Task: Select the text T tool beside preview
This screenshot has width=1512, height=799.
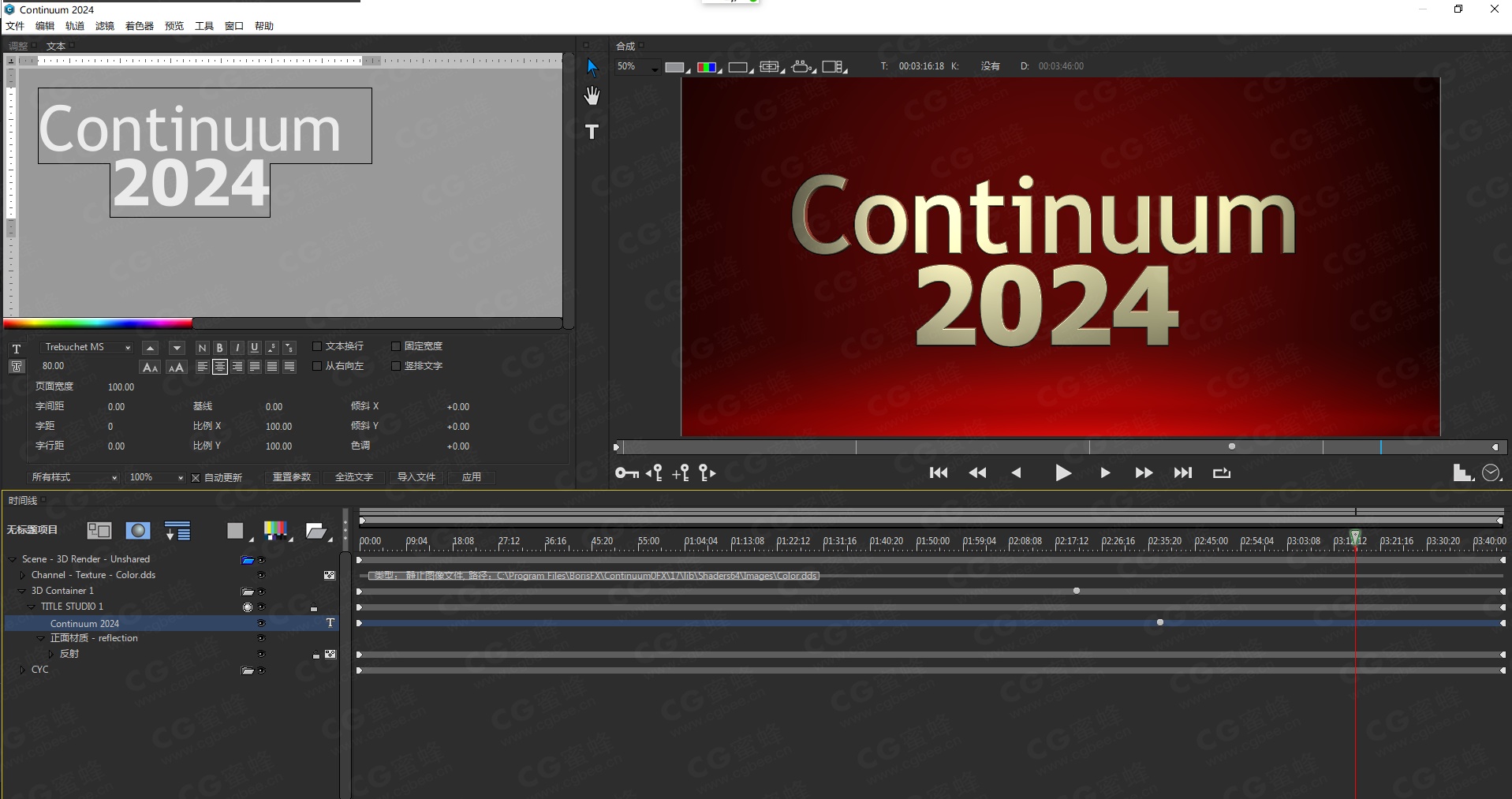Action: [x=592, y=132]
